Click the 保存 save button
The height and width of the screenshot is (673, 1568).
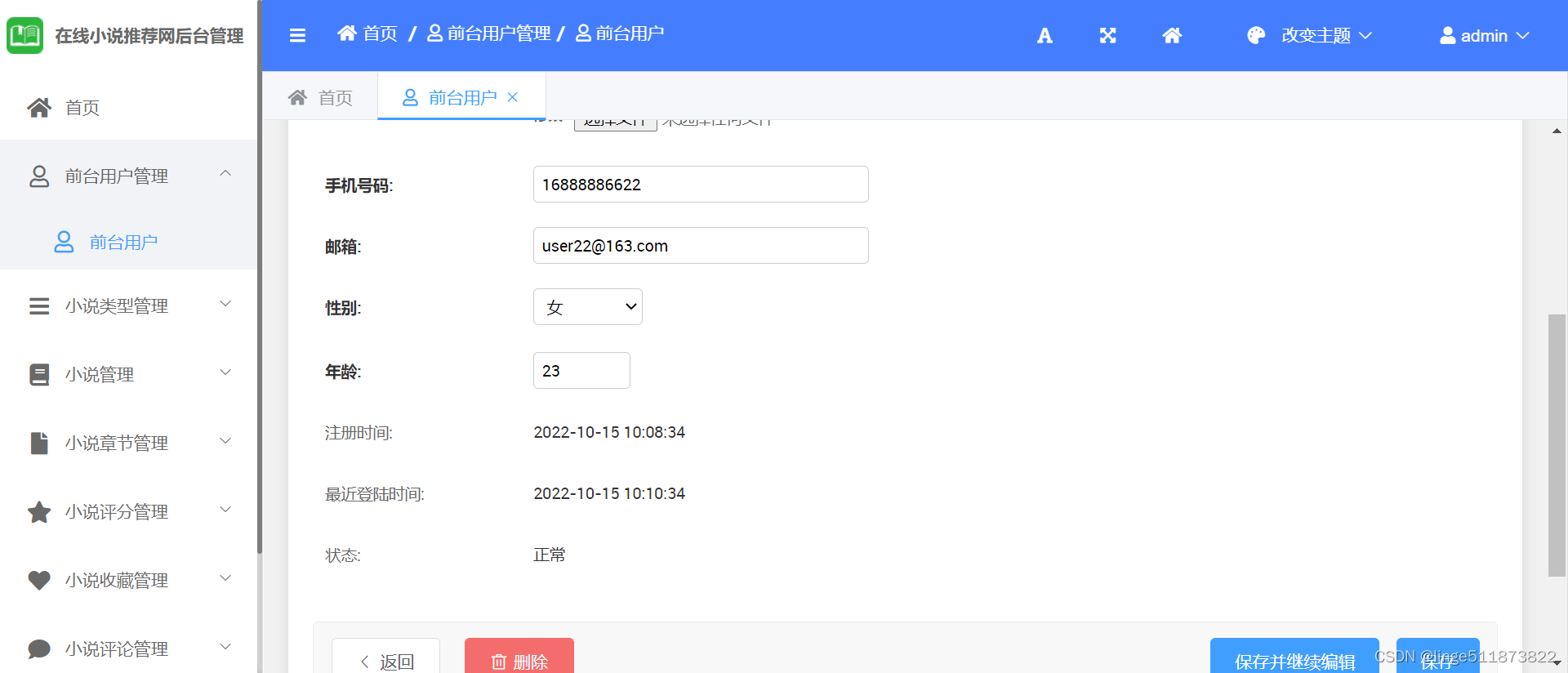pyautogui.click(x=1437, y=656)
